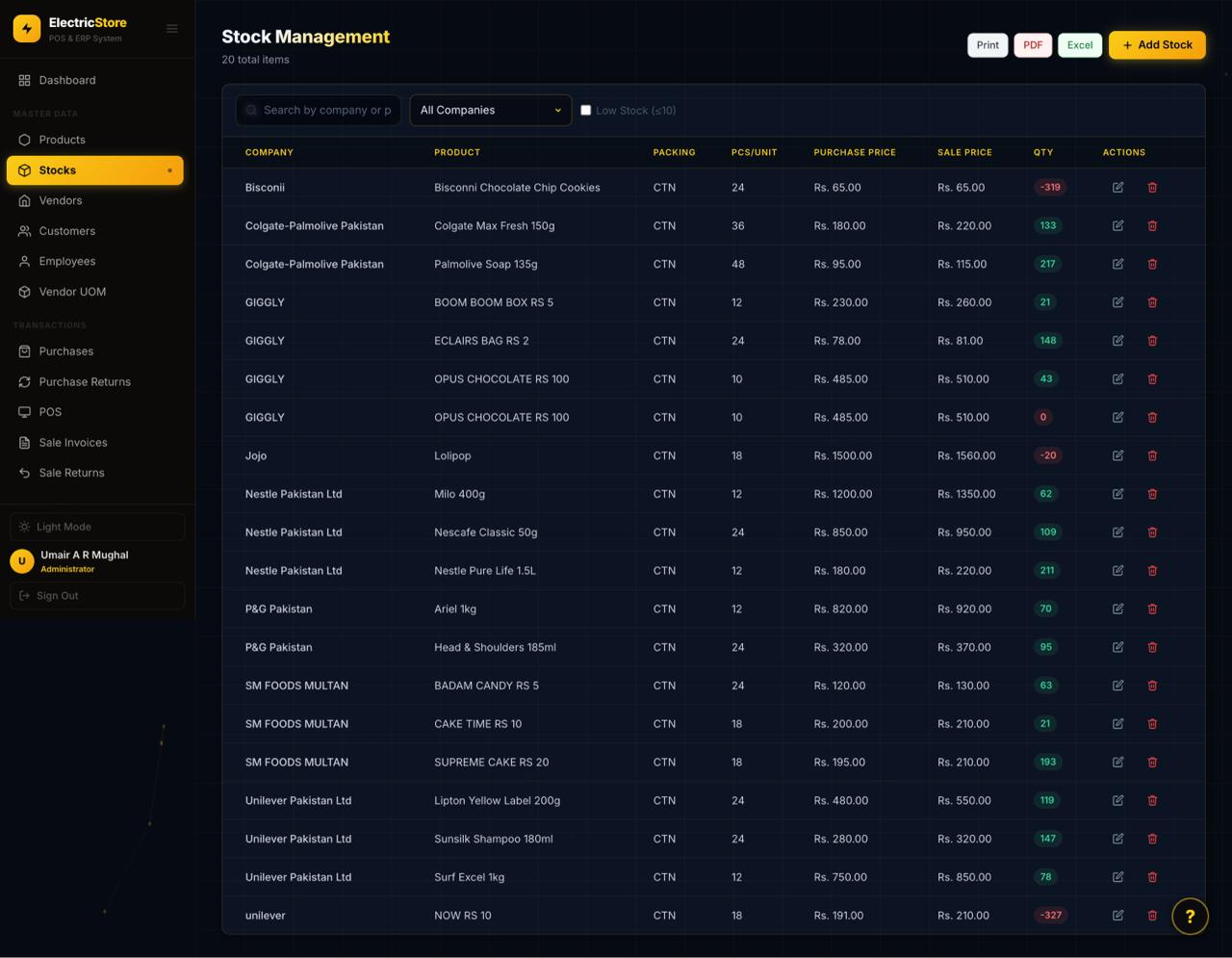1232x958 pixels.
Task: Open Sale Invoices
Action: [95, 443]
